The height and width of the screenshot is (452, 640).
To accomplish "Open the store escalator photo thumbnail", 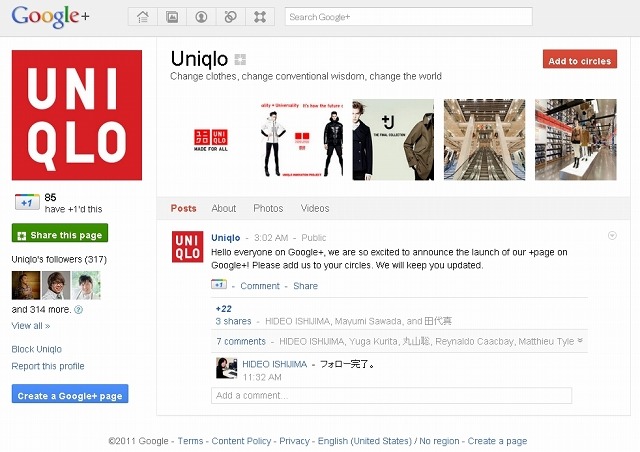I will click(x=484, y=140).
